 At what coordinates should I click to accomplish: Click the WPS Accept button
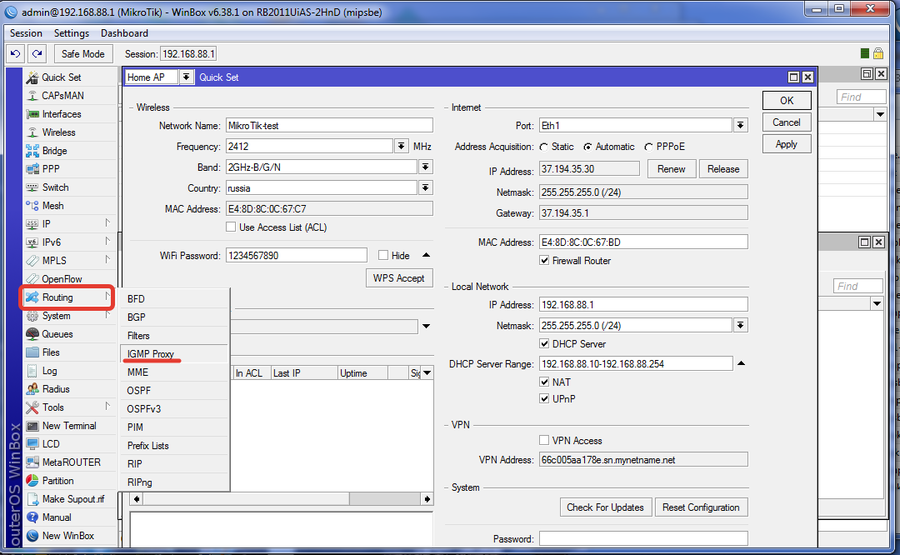(399, 278)
